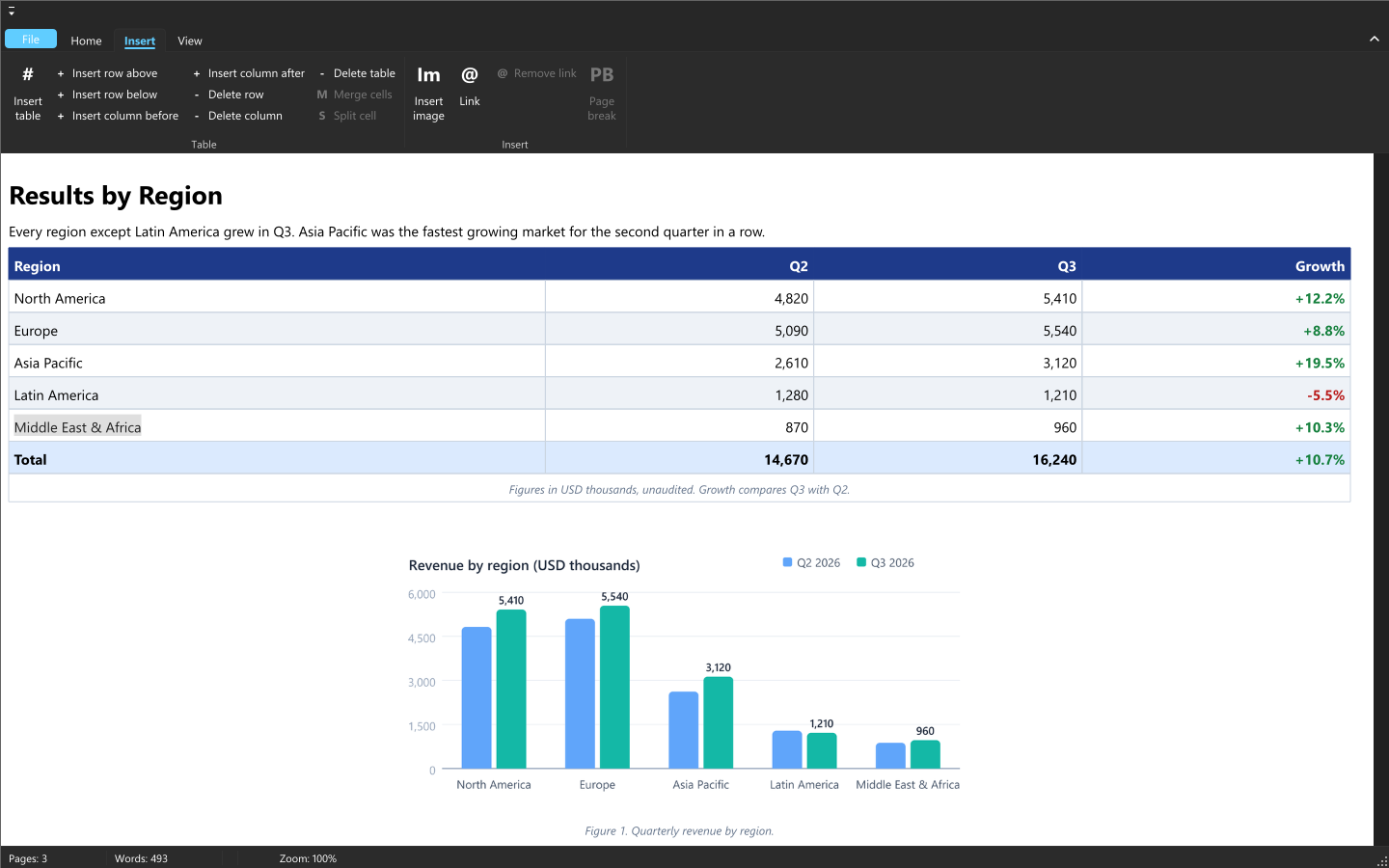Click the North America Q2 bar in chart

pyautogui.click(x=477, y=697)
